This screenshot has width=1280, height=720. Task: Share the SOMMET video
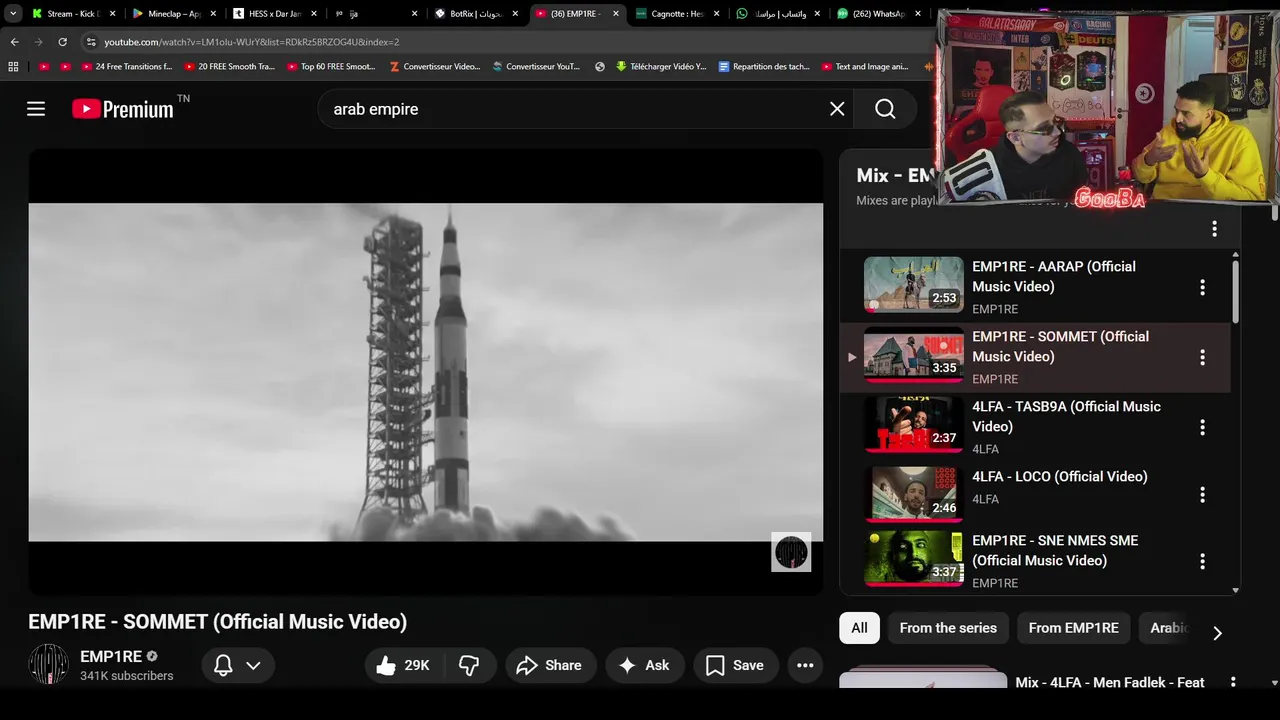549,665
